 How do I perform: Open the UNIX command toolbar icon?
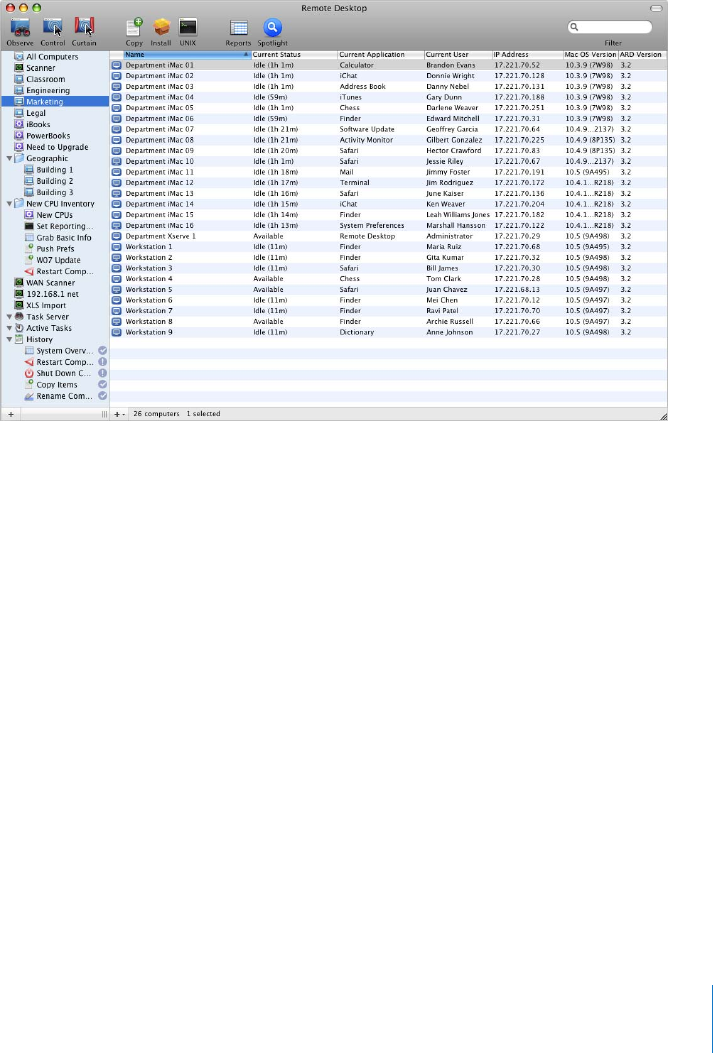coord(187,28)
